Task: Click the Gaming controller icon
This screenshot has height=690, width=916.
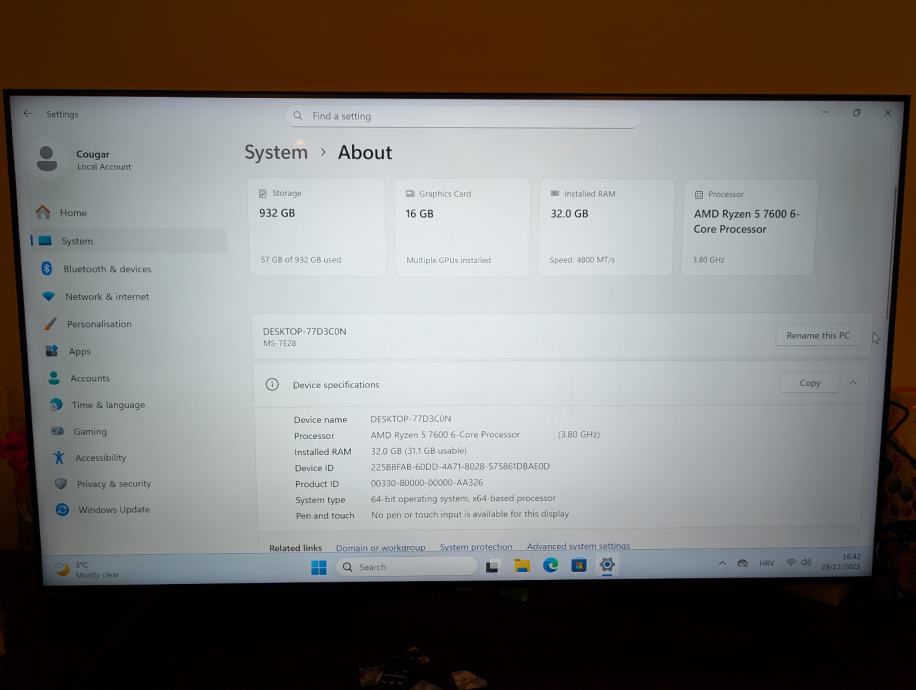Action: coord(57,431)
